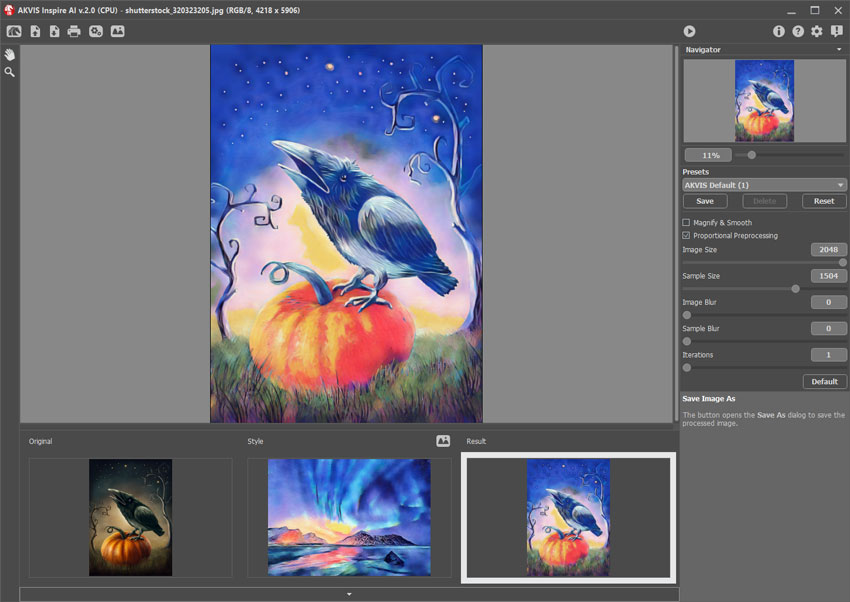Uncheck Proportional Preprocessing checkbox
850x602 pixels.
(x=686, y=236)
